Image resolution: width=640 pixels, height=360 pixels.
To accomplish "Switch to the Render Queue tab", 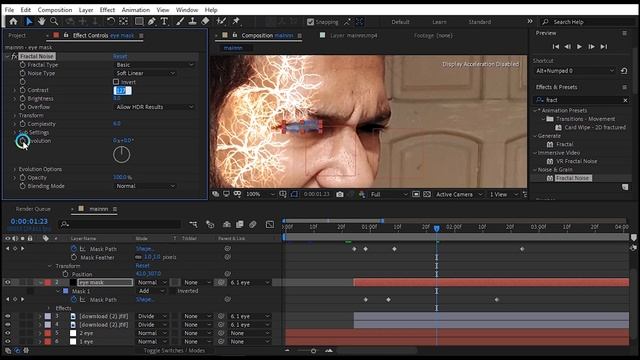I will (33, 209).
